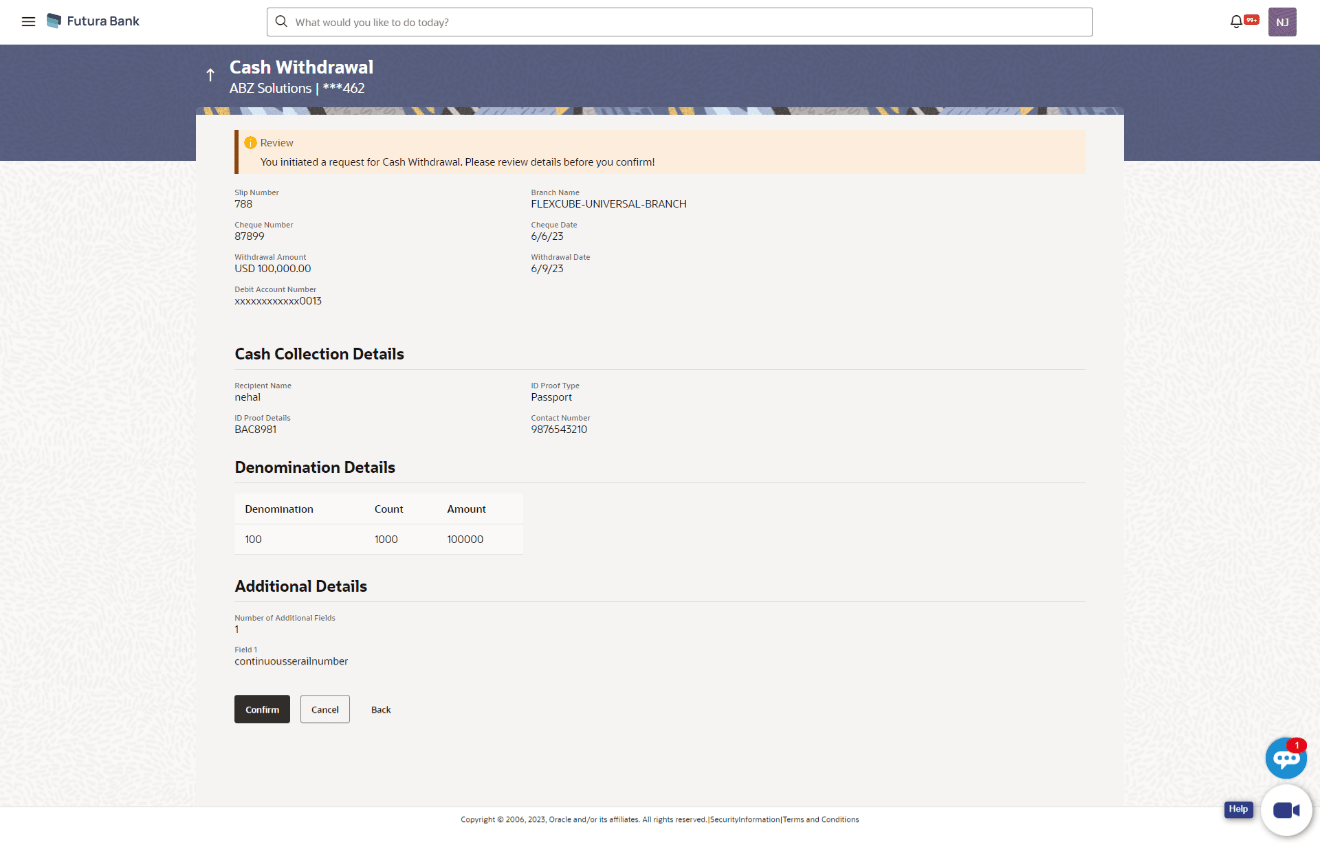This screenshot has height=844, width=1320.
Task: Click the search magnifier icon
Action: [281, 21]
